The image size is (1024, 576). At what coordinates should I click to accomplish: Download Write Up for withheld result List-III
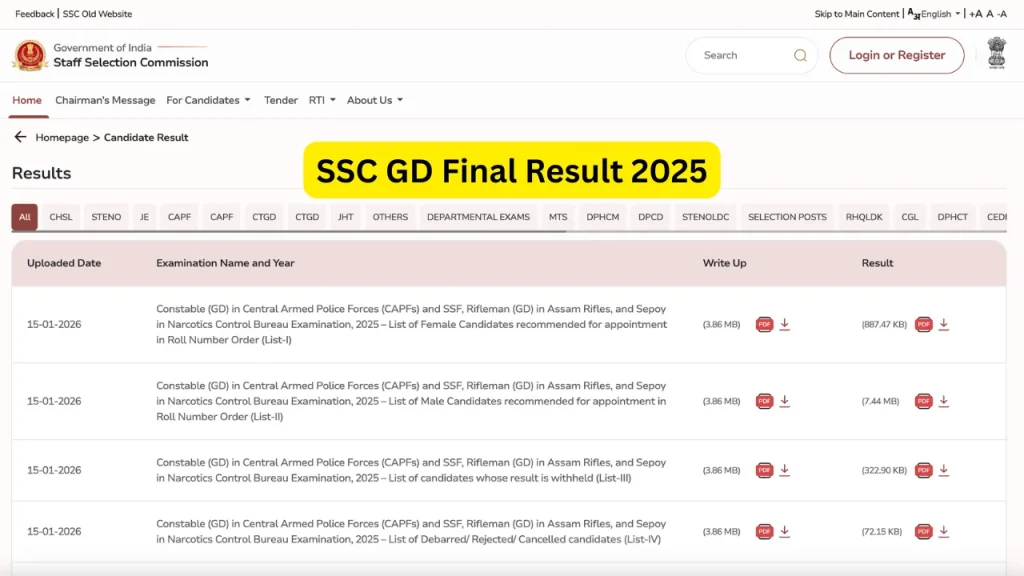(785, 470)
